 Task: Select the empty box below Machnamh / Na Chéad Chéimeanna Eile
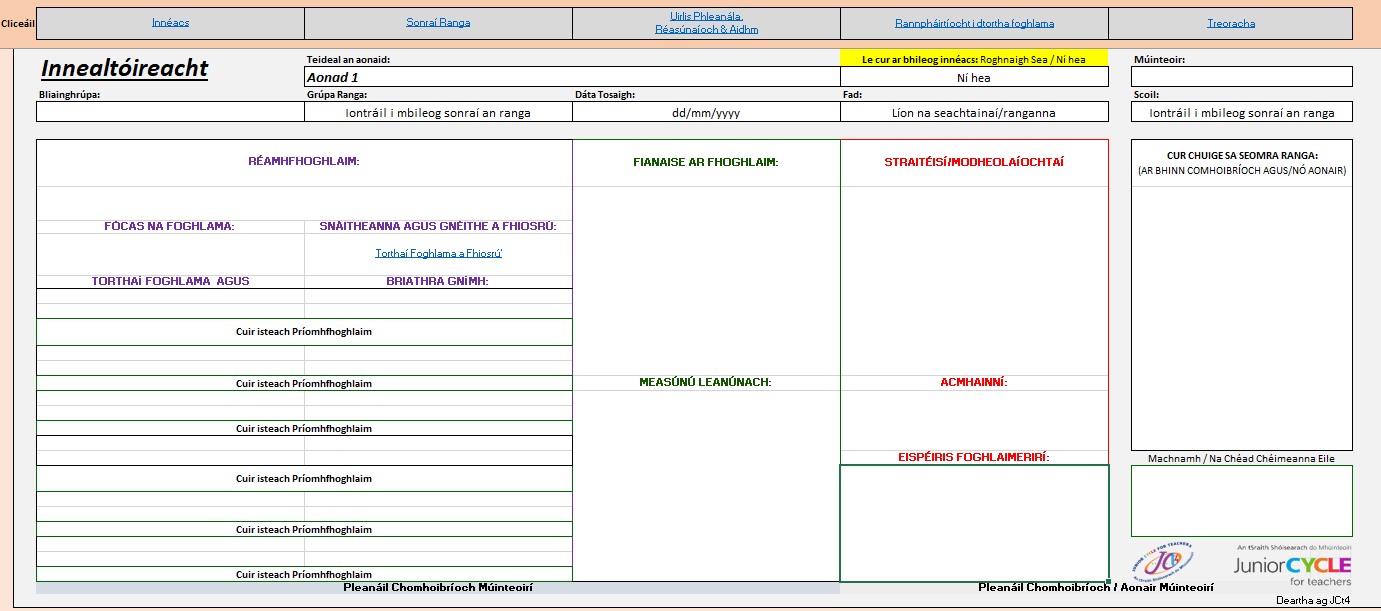click(x=1242, y=501)
